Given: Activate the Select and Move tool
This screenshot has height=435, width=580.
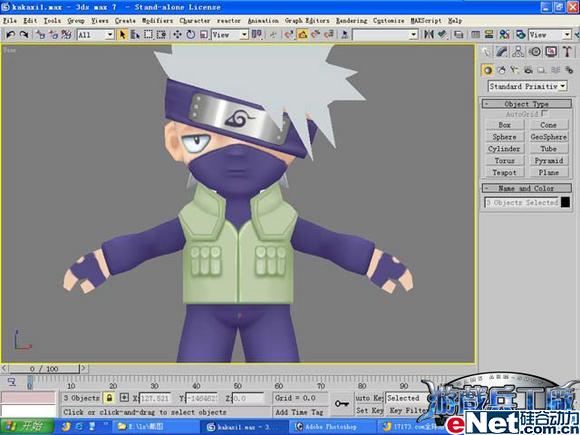Looking at the screenshot, I should pyautogui.click(x=177, y=35).
